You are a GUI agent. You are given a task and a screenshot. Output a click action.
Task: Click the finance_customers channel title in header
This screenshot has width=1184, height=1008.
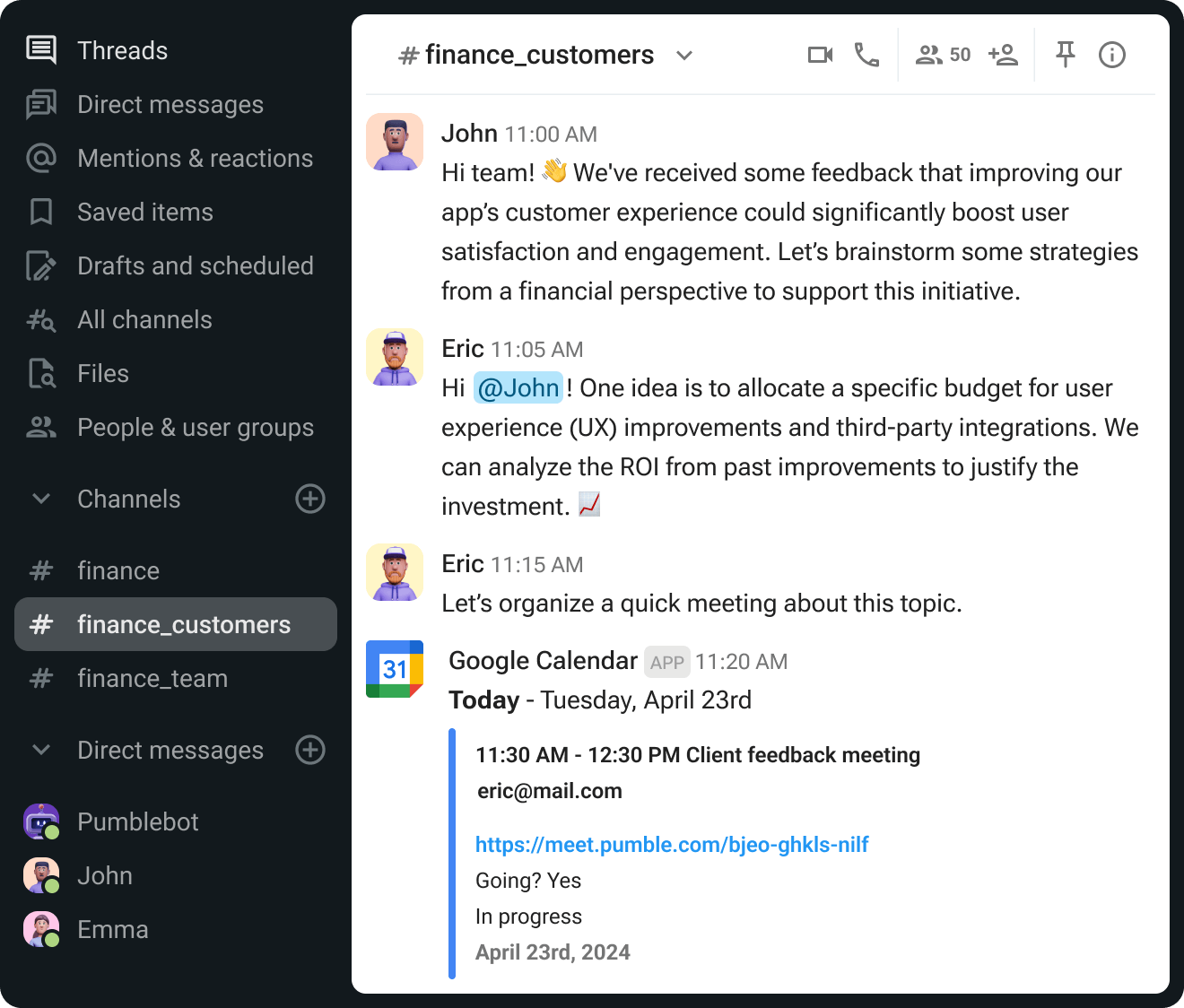[539, 55]
